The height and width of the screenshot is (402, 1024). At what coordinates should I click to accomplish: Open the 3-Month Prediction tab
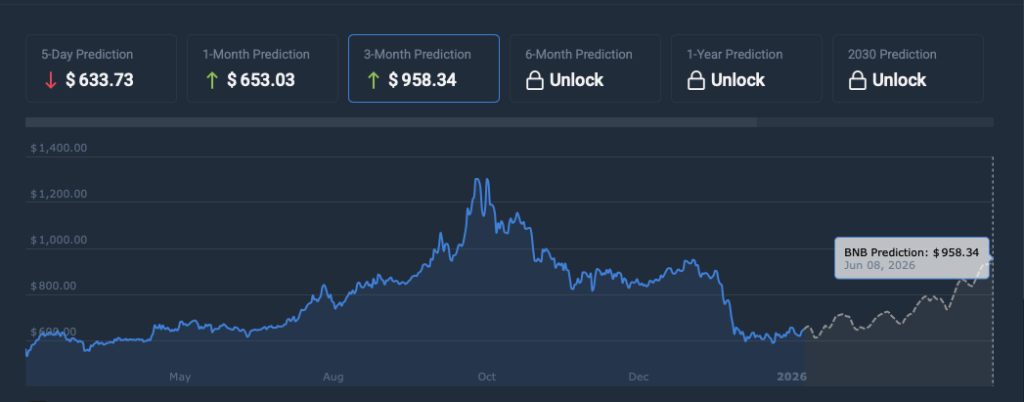click(x=423, y=68)
